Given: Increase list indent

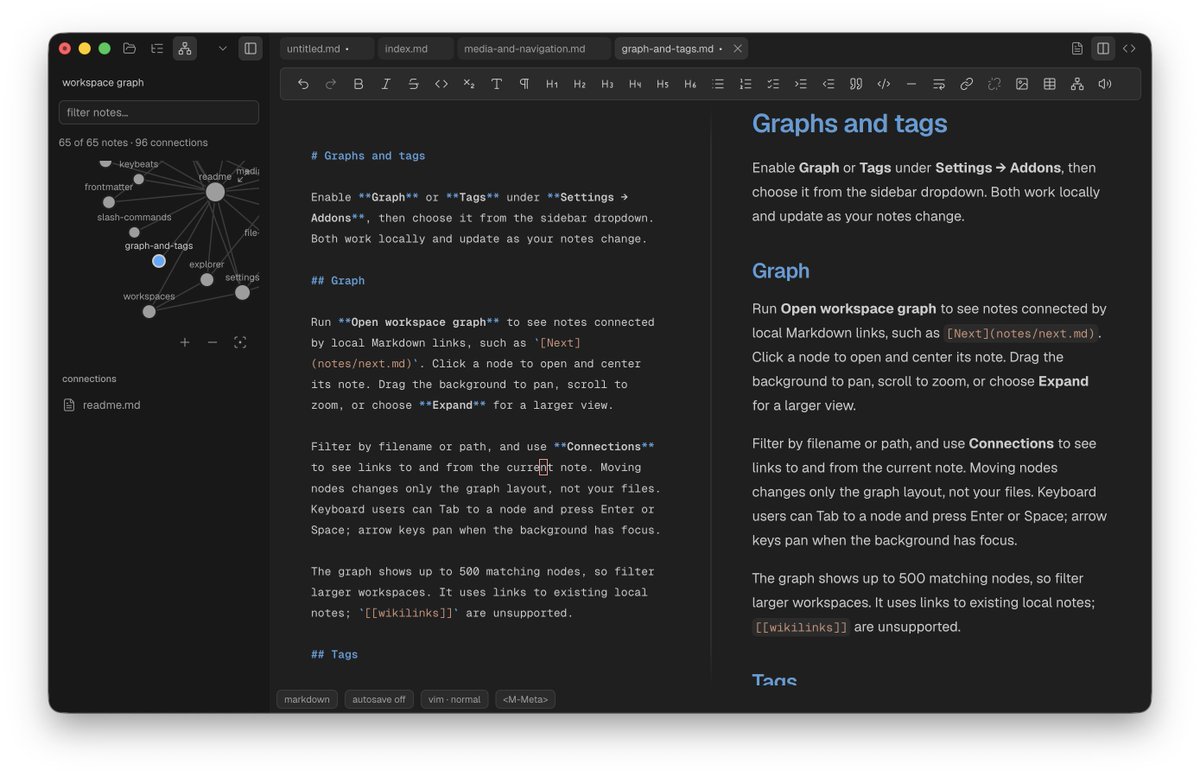Looking at the screenshot, I should [800, 84].
